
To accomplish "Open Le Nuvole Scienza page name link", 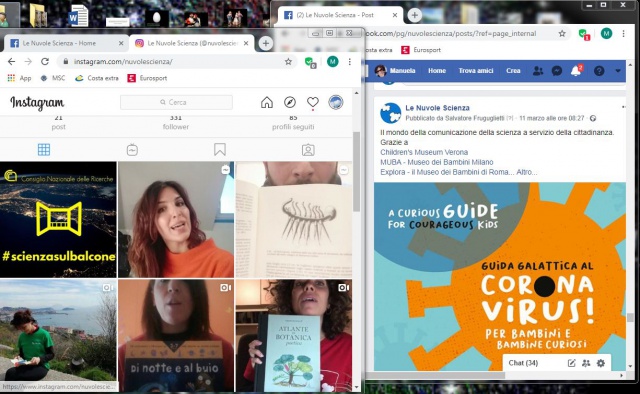I will (x=437, y=108).
